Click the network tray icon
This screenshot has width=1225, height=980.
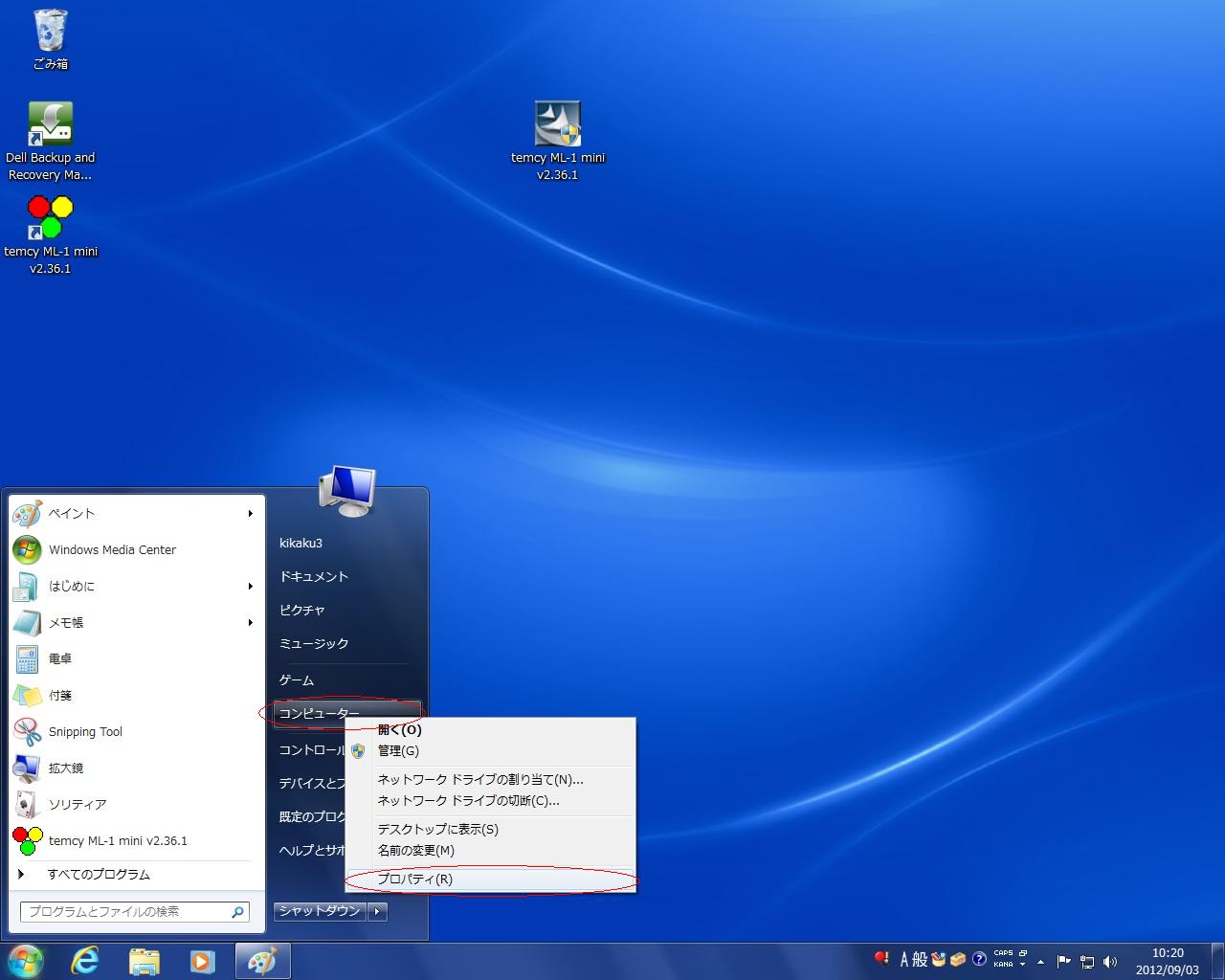pyautogui.click(x=1087, y=961)
